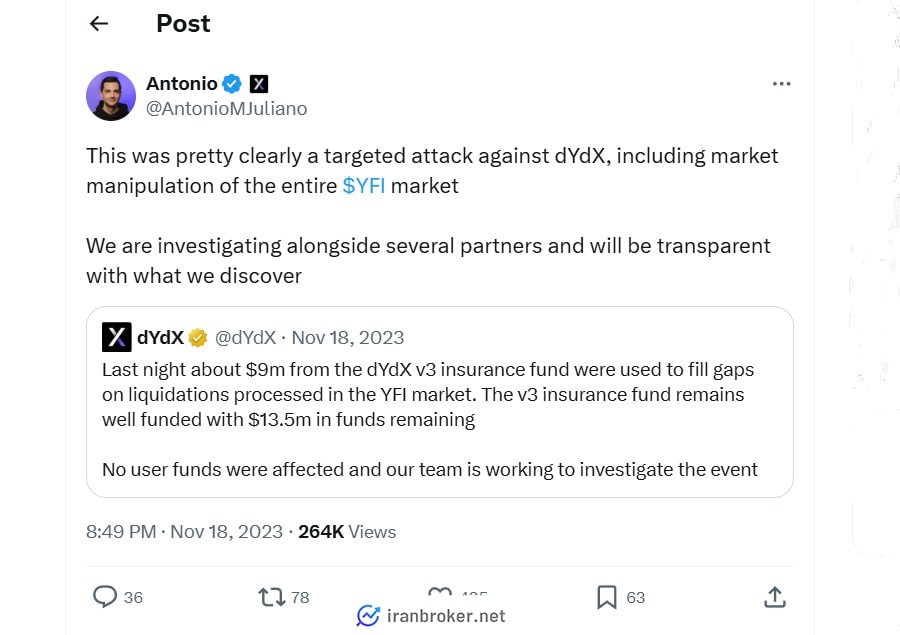Open the @dYdX handle in quoted post
Screen dimensions: 900x635
(246, 338)
